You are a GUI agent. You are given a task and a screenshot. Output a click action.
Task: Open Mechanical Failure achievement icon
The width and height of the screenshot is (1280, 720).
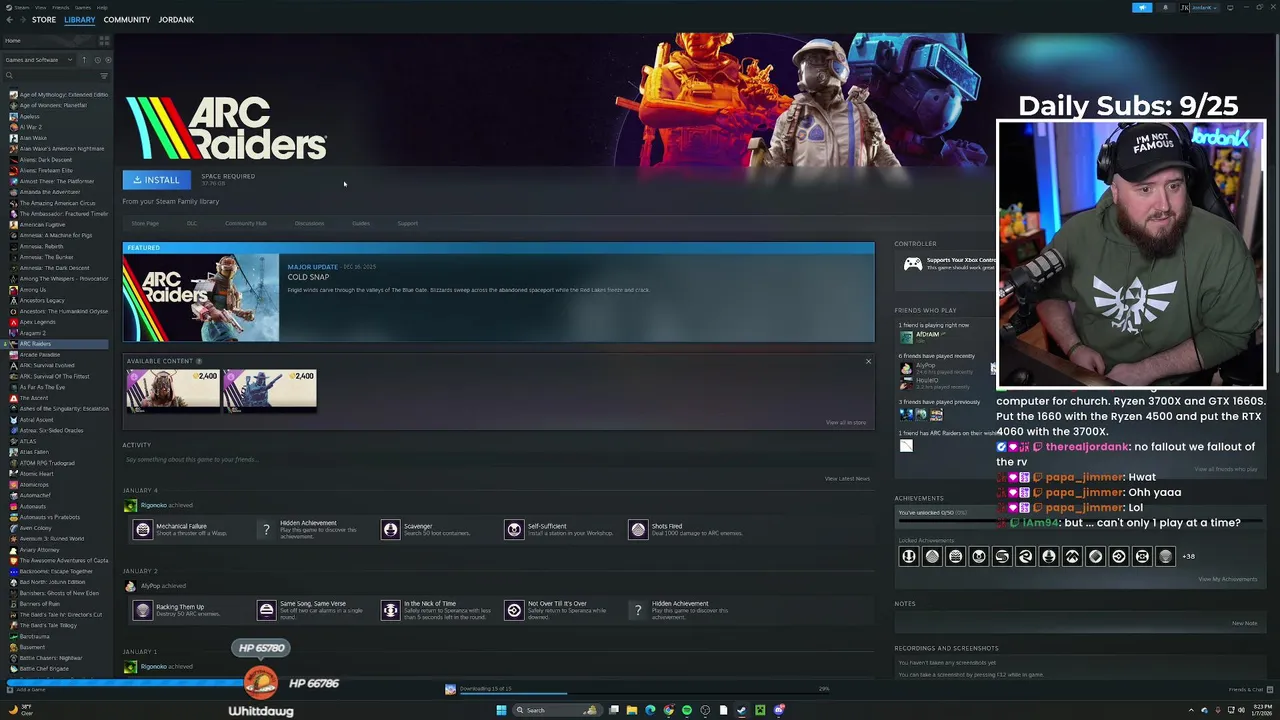(x=143, y=530)
